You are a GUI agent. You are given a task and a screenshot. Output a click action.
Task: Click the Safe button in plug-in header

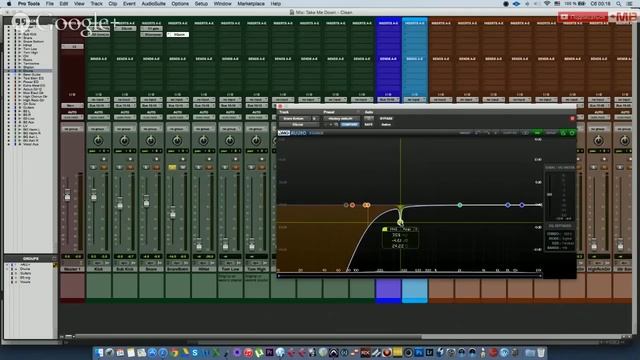tap(369, 124)
